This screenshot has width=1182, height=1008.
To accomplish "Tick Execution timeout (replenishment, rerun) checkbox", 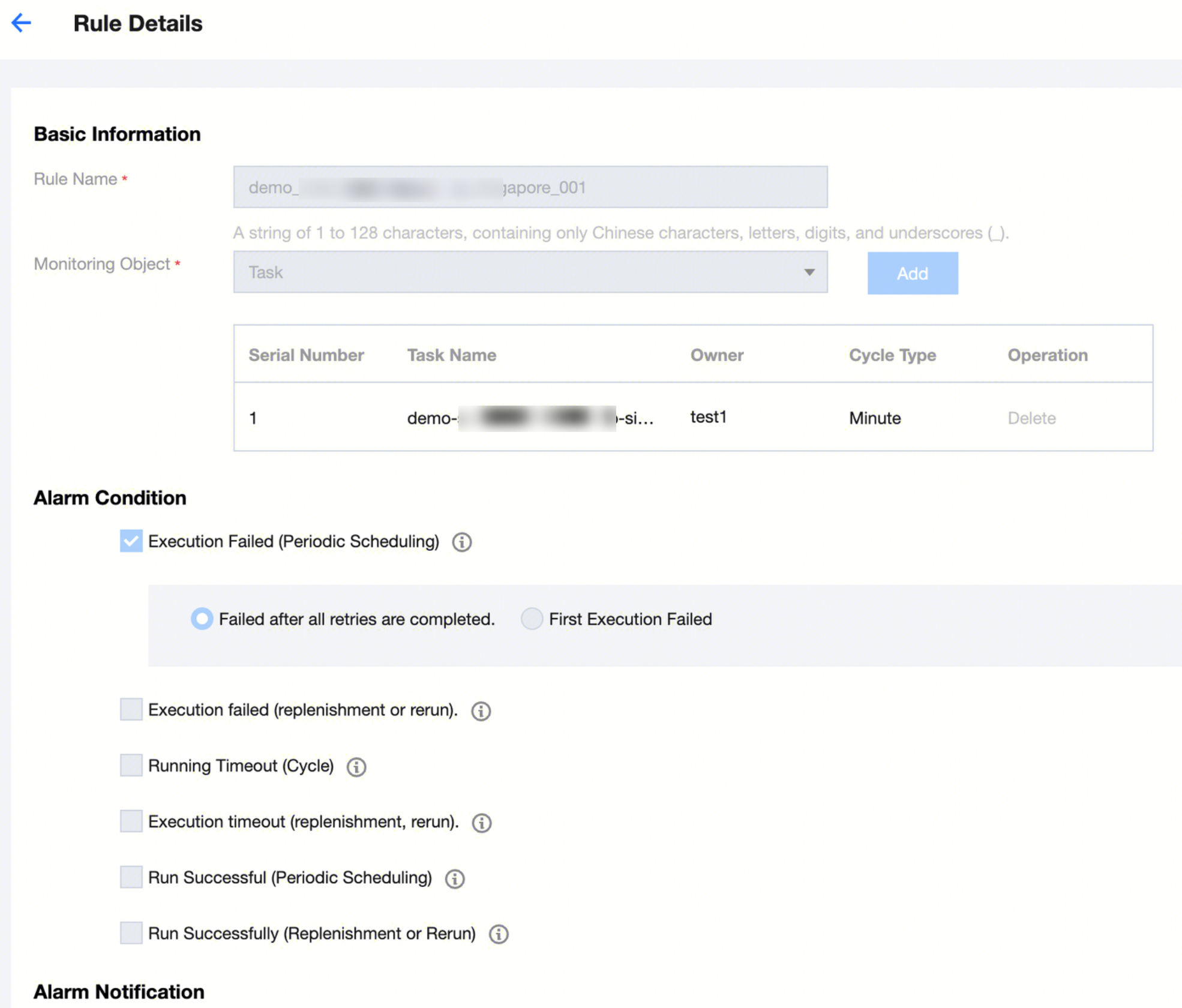I will coord(131,821).
